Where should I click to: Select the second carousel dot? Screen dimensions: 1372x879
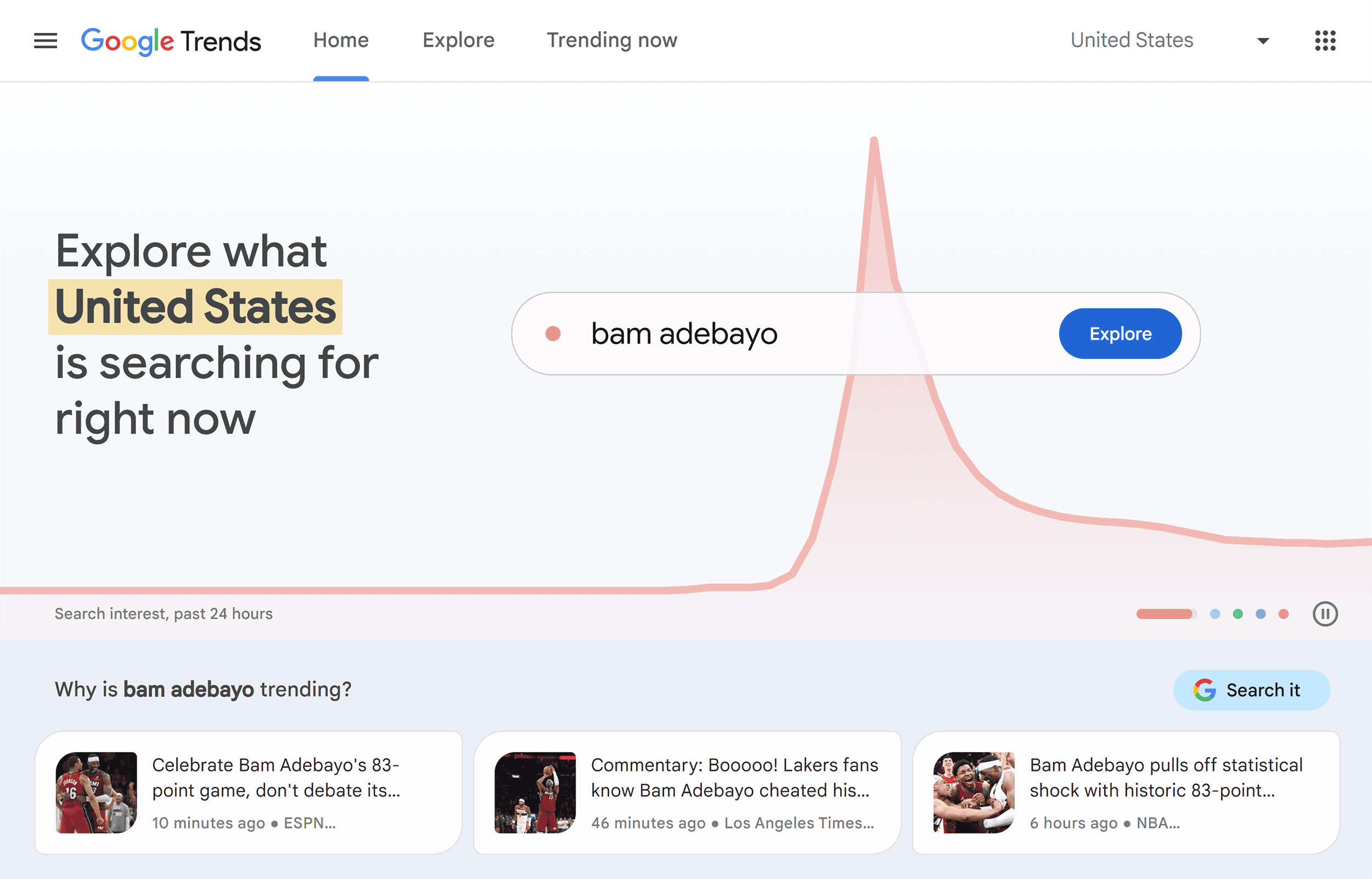click(x=1214, y=613)
